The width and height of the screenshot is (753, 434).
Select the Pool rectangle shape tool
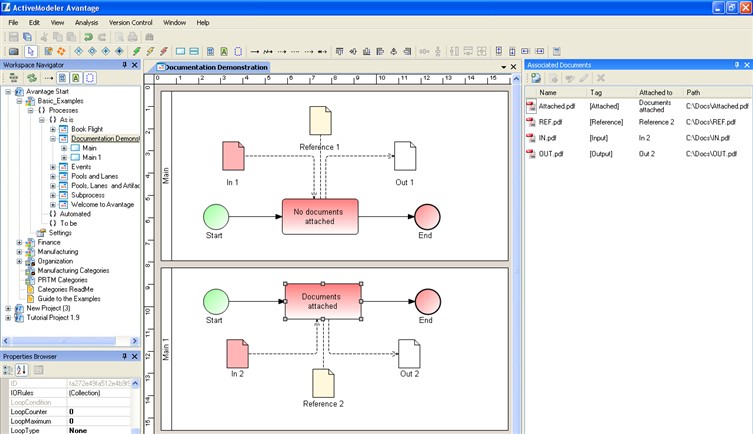point(181,51)
